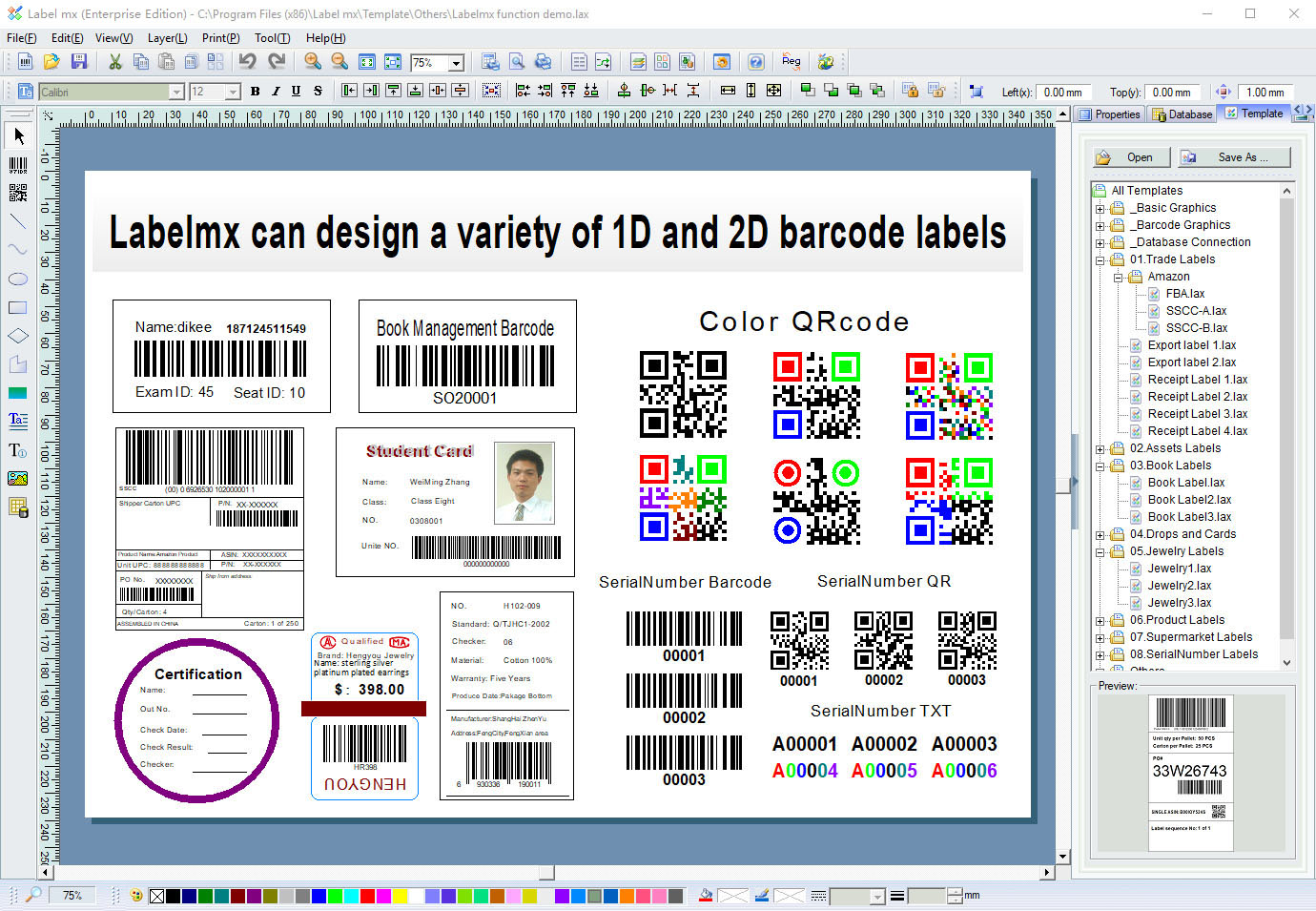Click the printer icon in toolbar
The image size is (1316, 911).
(543, 62)
